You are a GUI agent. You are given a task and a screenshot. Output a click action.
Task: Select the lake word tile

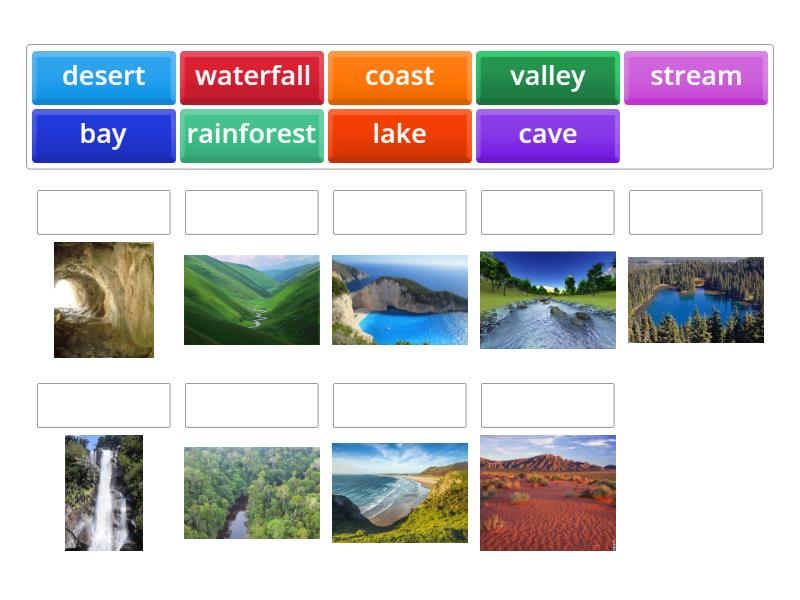(399, 135)
